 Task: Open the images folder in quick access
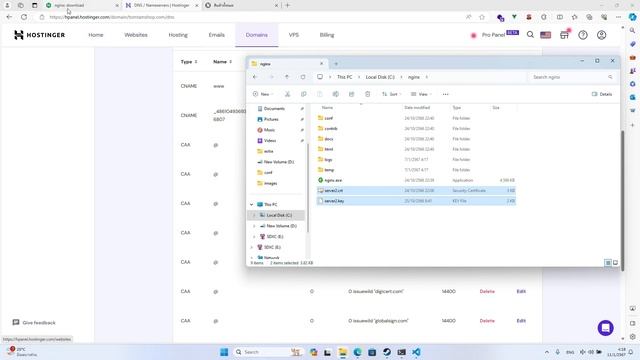tap(270, 183)
